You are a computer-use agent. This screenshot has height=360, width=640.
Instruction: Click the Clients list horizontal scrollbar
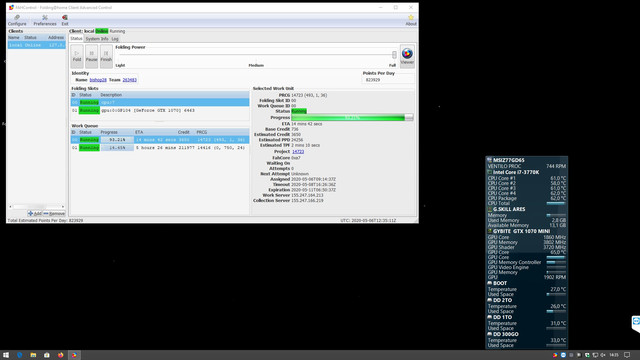(x=37, y=207)
